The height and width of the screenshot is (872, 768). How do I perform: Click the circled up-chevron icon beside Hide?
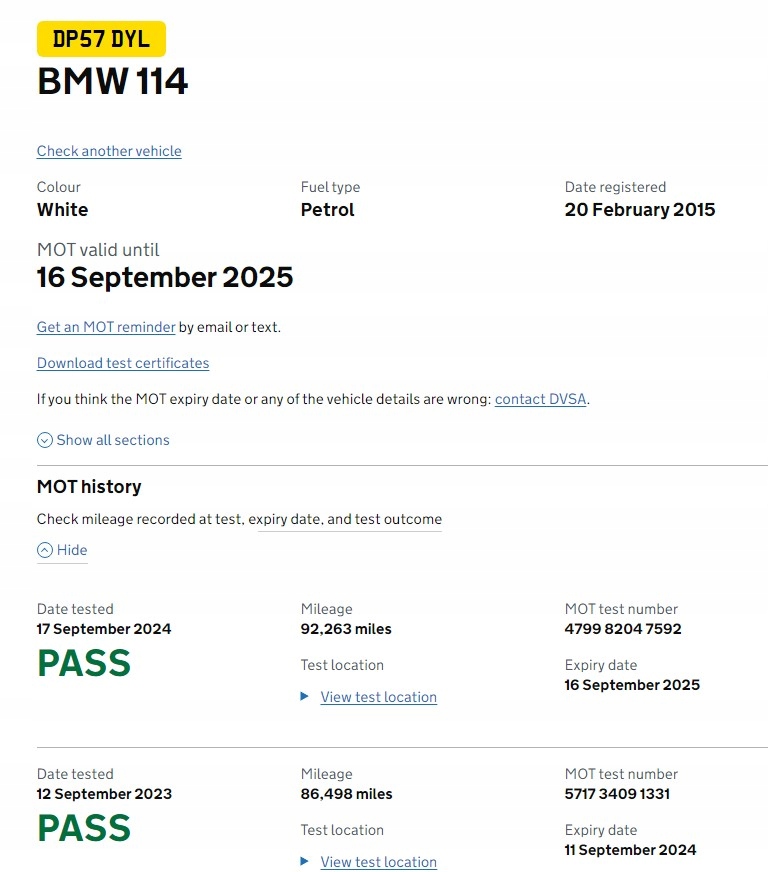click(45, 550)
